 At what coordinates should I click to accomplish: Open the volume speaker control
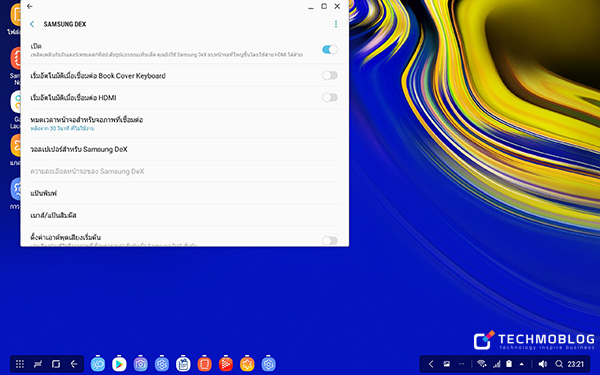543,364
